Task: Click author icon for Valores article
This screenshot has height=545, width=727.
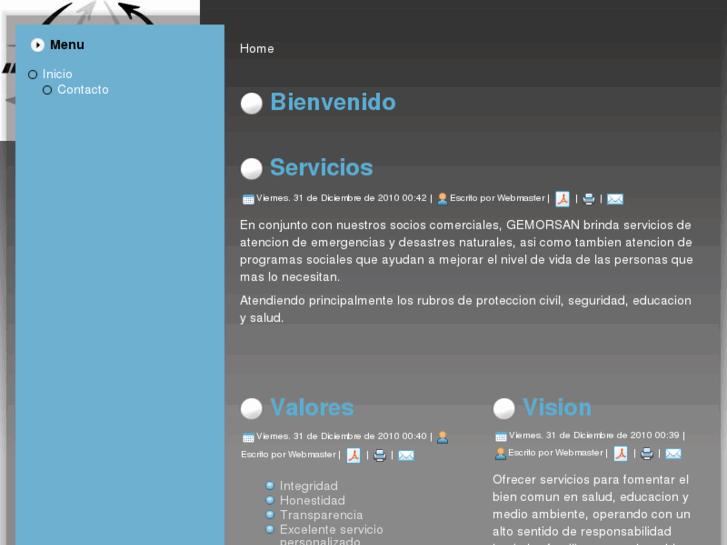Action: pos(442,437)
